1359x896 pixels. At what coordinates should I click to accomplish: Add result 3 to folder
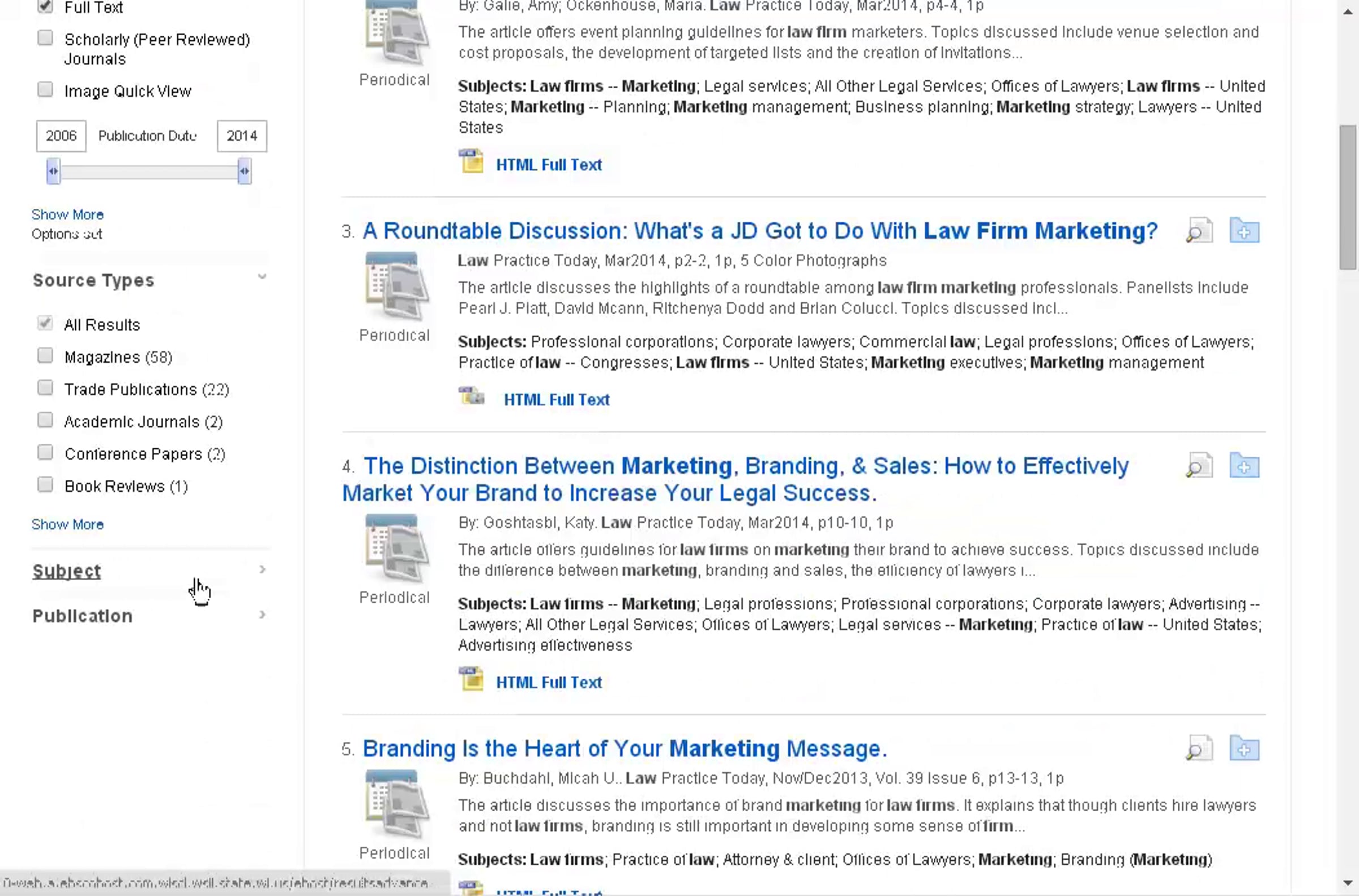coord(1243,231)
